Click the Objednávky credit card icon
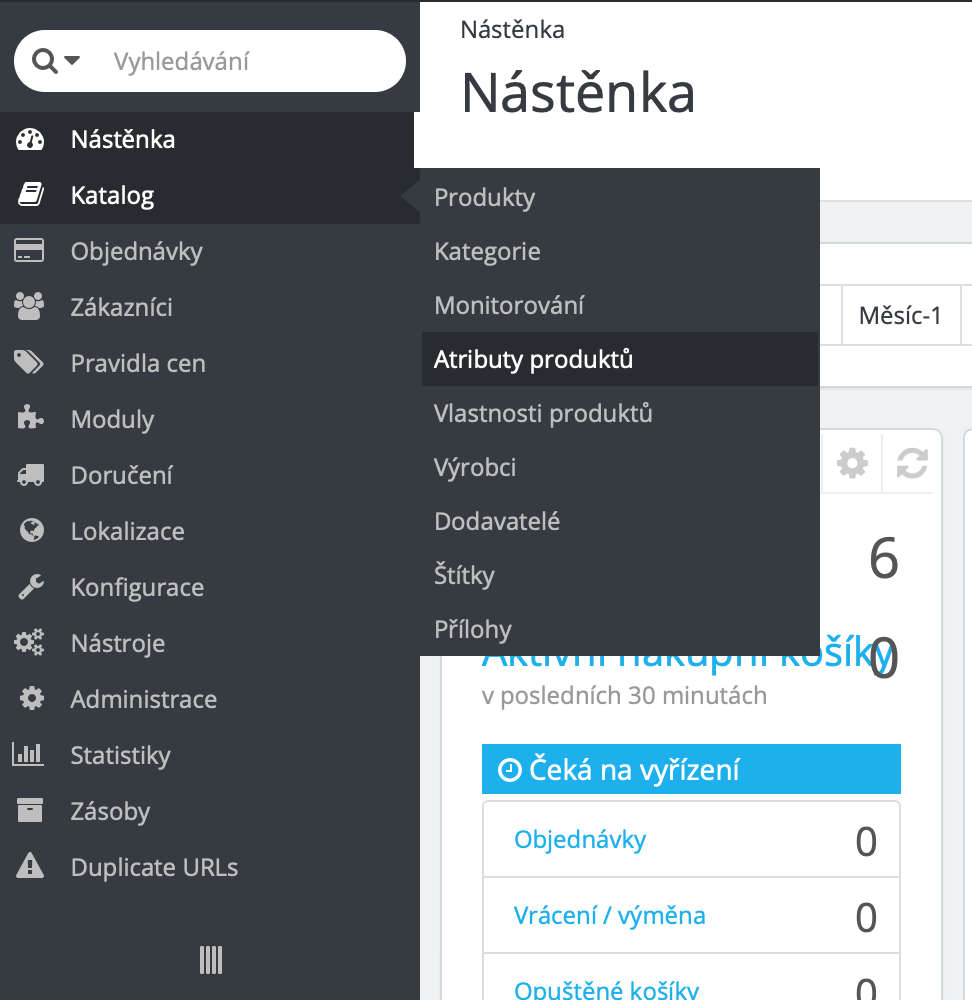This screenshot has width=972, height=1000. pos(30,251)
